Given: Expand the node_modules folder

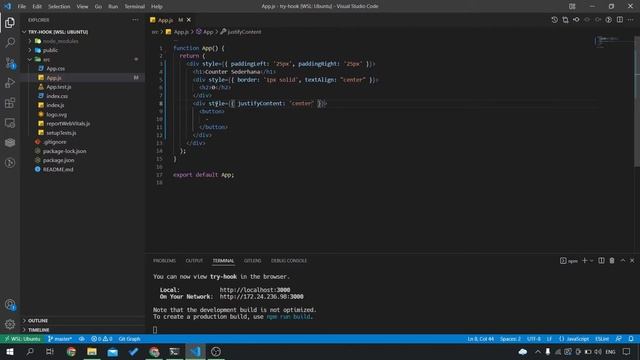Looking at the screenshot, I should 30,41.
